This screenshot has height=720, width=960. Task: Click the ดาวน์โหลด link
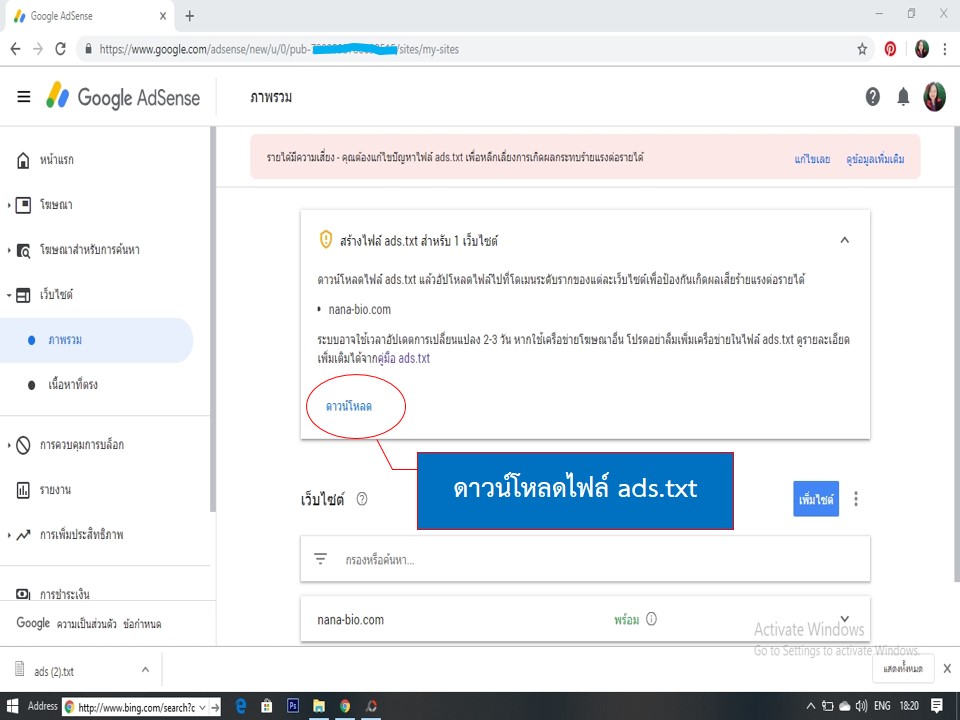[x=348, y=407]
